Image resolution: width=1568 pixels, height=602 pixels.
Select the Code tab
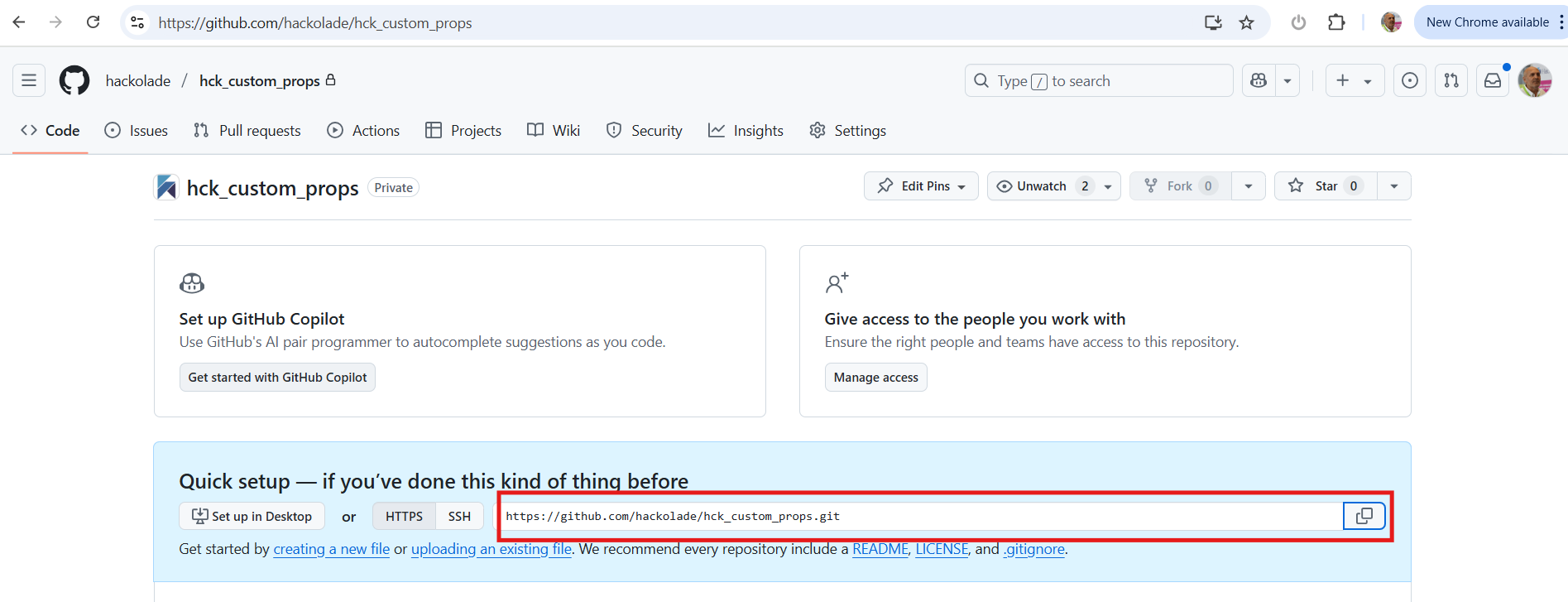[x=50, y=130]
